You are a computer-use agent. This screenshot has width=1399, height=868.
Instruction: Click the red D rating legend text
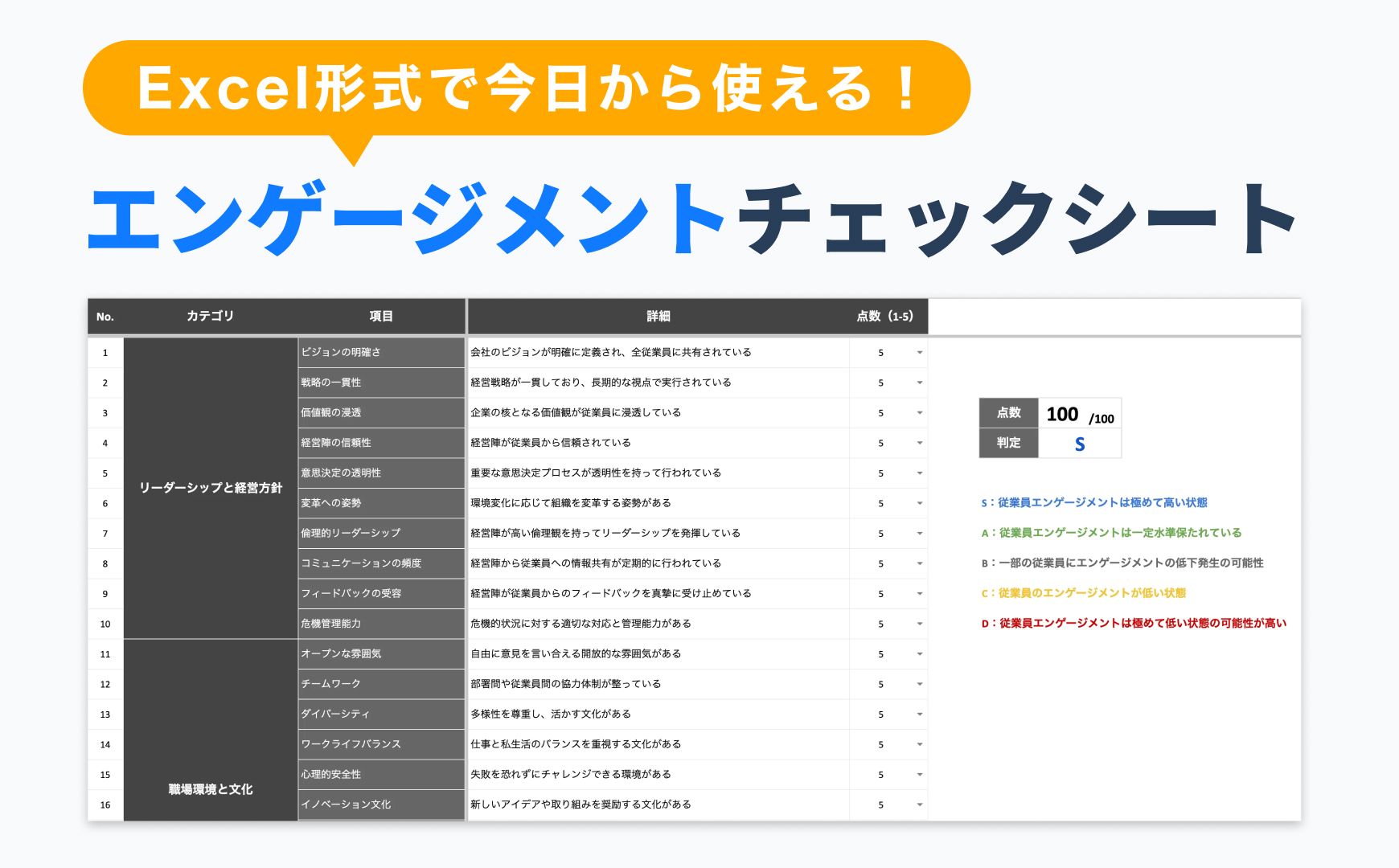[x=1133, y=624]
